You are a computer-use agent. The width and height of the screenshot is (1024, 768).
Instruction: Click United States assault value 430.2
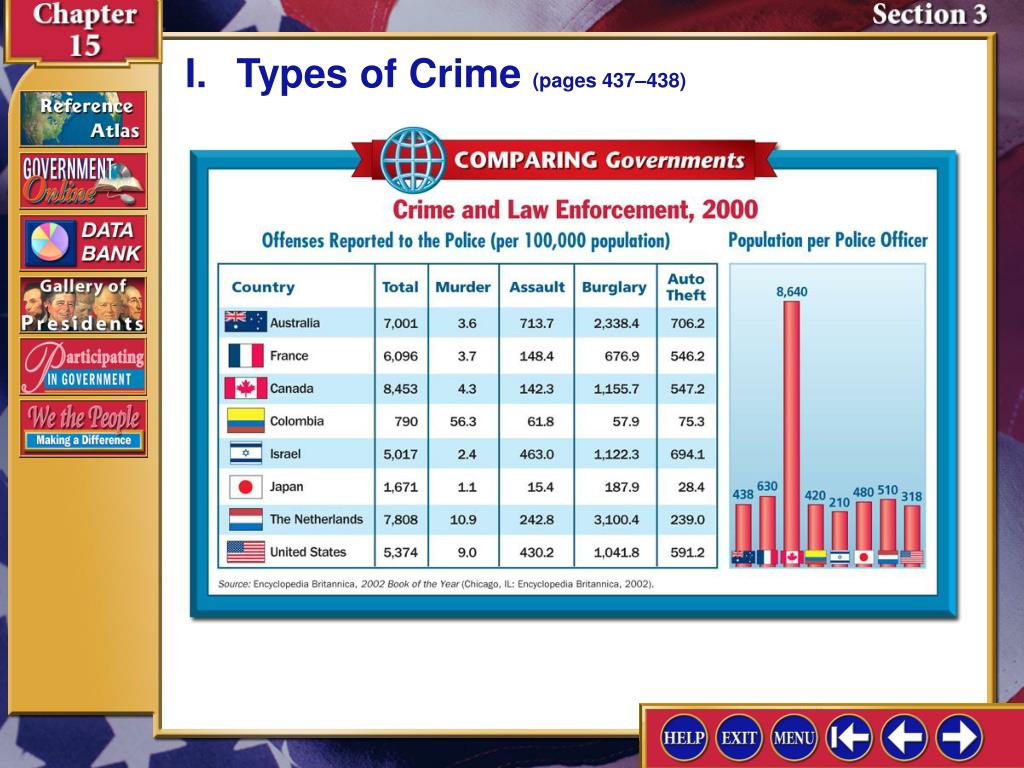point(536,552)
